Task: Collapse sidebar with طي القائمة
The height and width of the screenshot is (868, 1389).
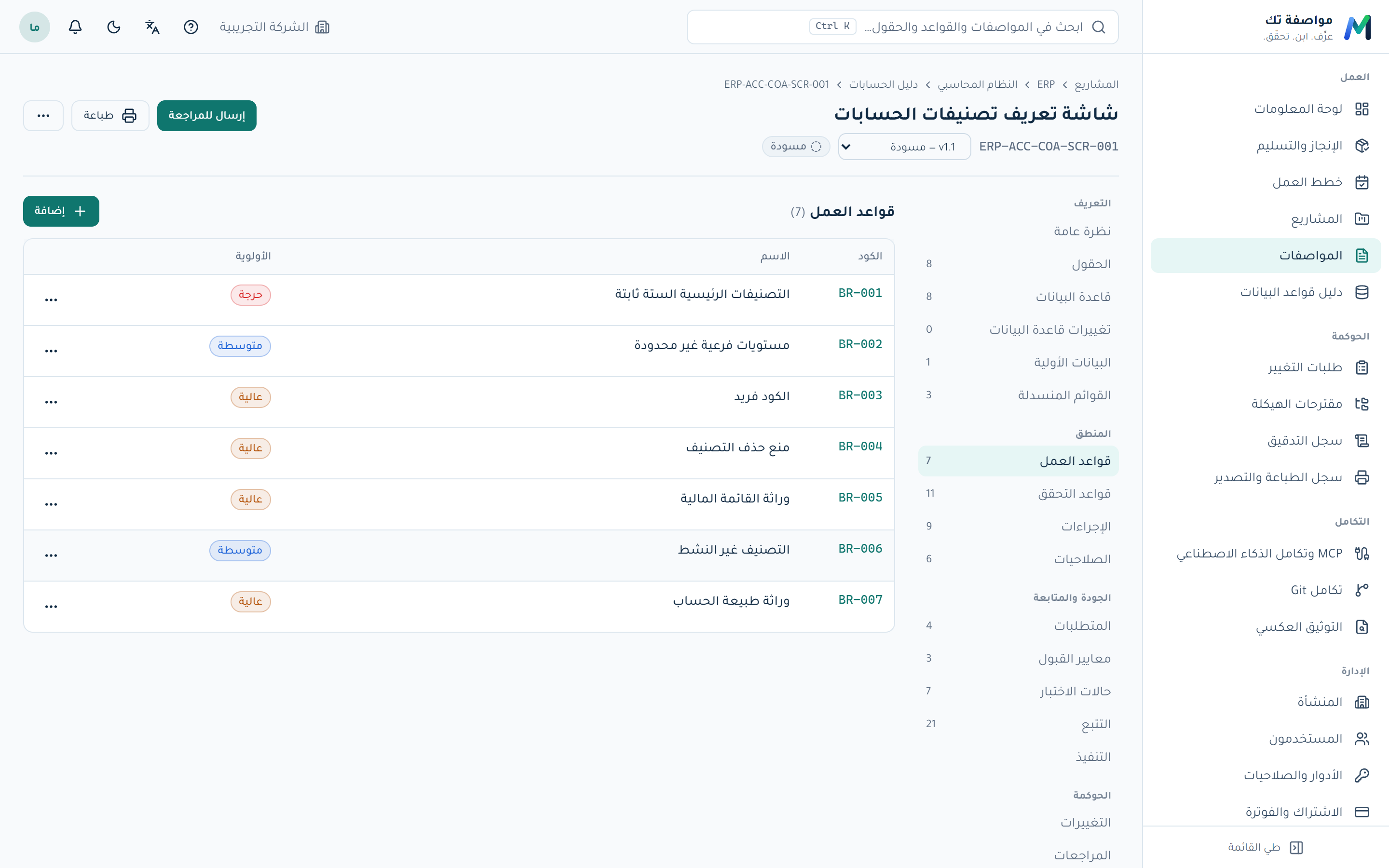Action: point(1266,847)
